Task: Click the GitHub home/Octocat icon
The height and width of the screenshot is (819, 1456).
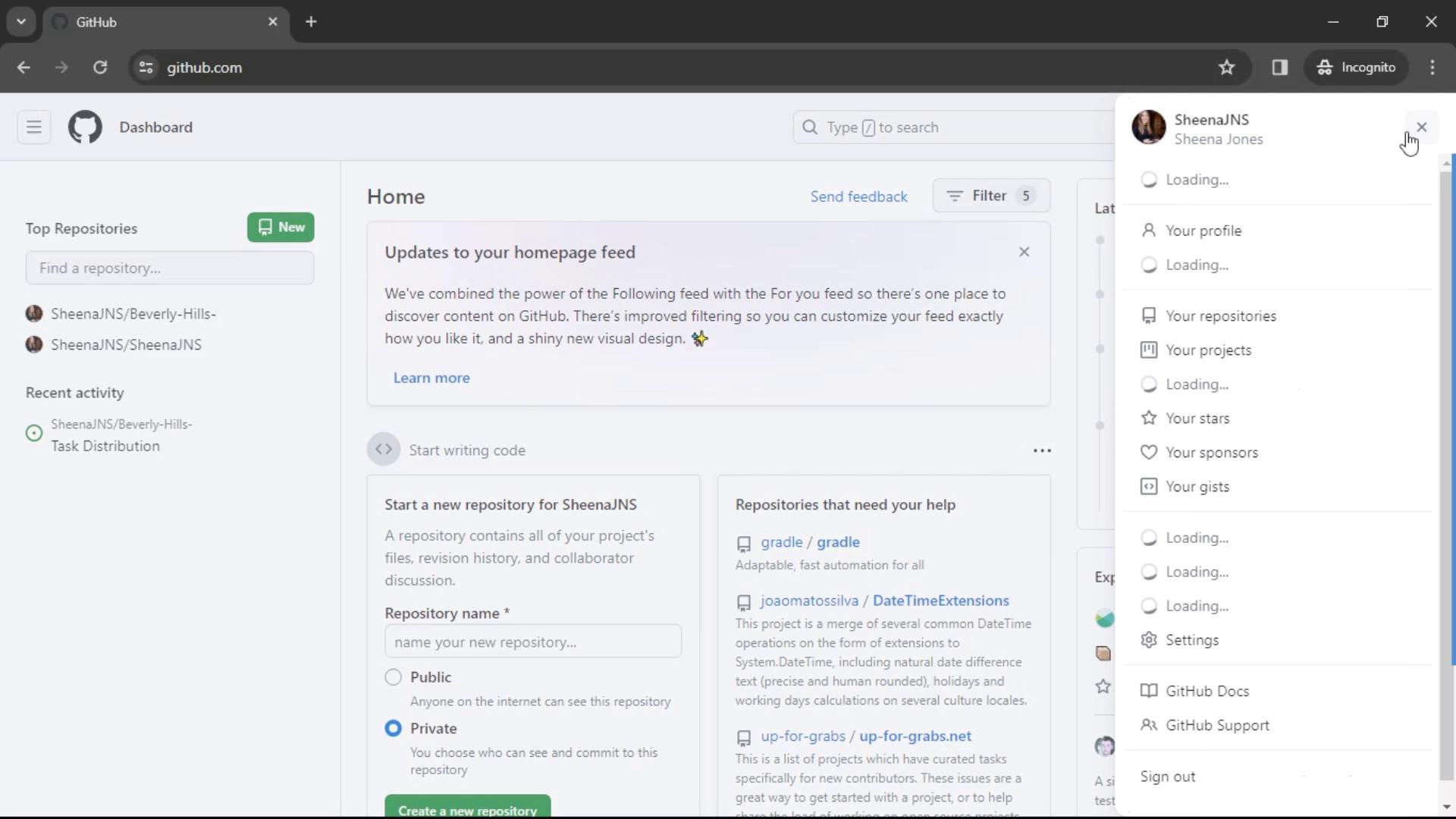Action: click(x=85, y=126)
